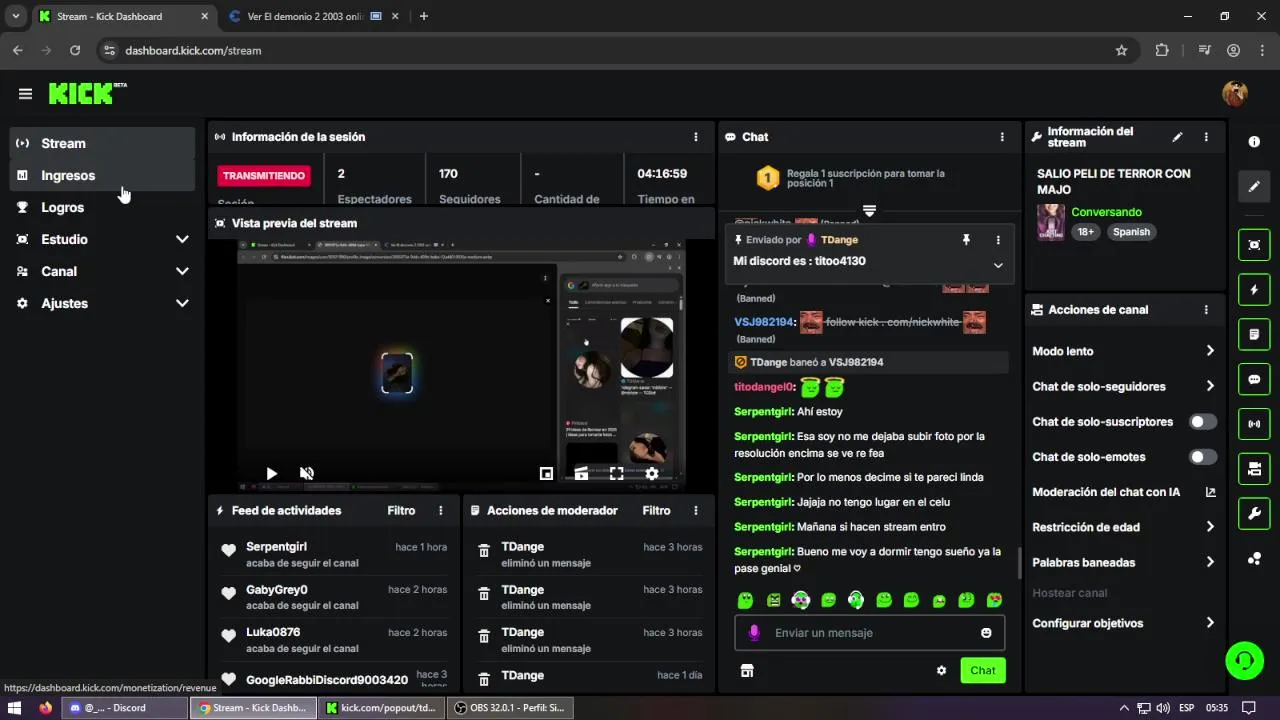The image size is (1280, 720).
Task: Edit stream information with pencil icon
Action: pyautogui.click(x=1177, y=137)
